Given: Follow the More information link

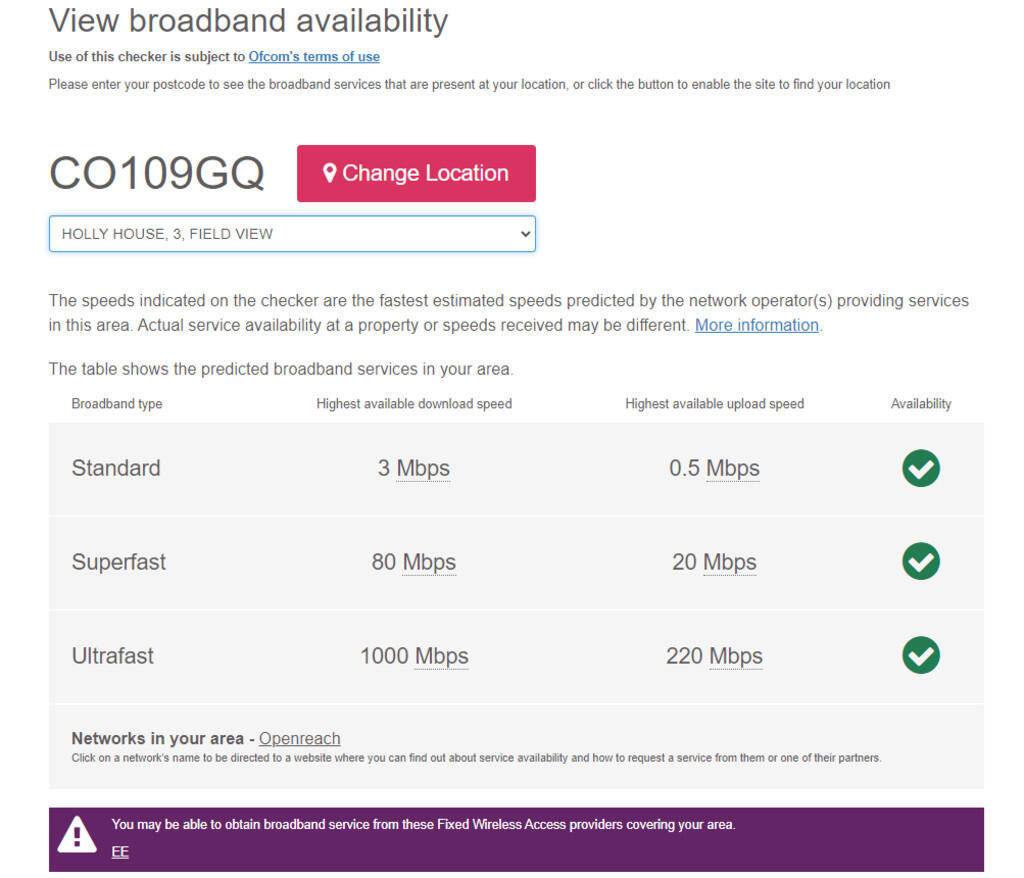Looking at the screenshot, I should tap(757, 325).
